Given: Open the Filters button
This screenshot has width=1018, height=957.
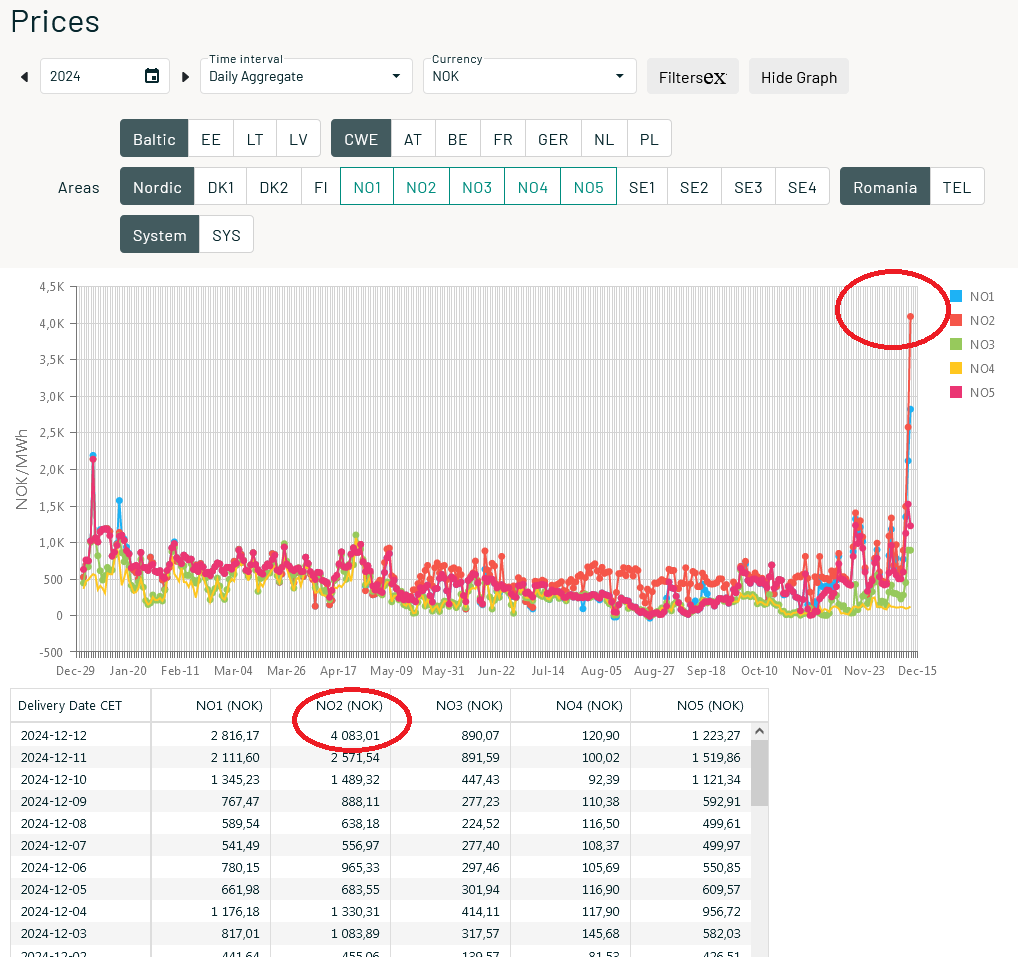Looking at the screenshot, I should click(x=693, y=77).
